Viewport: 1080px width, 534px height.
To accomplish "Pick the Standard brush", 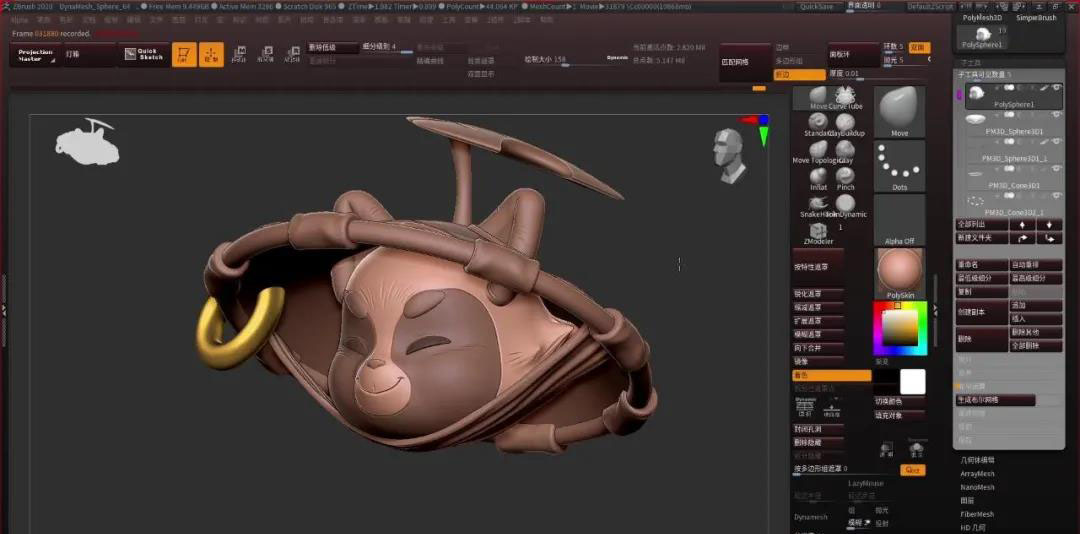I will click(x=818, y=125).
